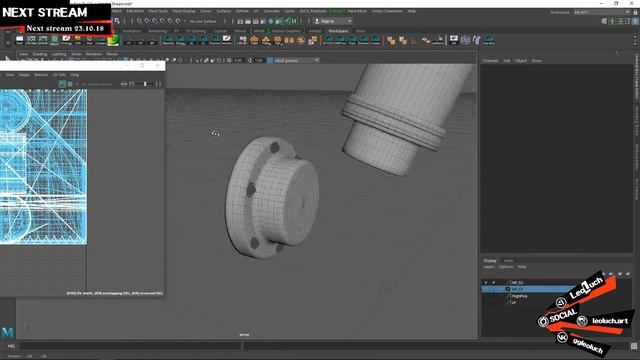Open viewport Lighting menu
The width and height of the screenshot is (640, 360).
[59, 54]
